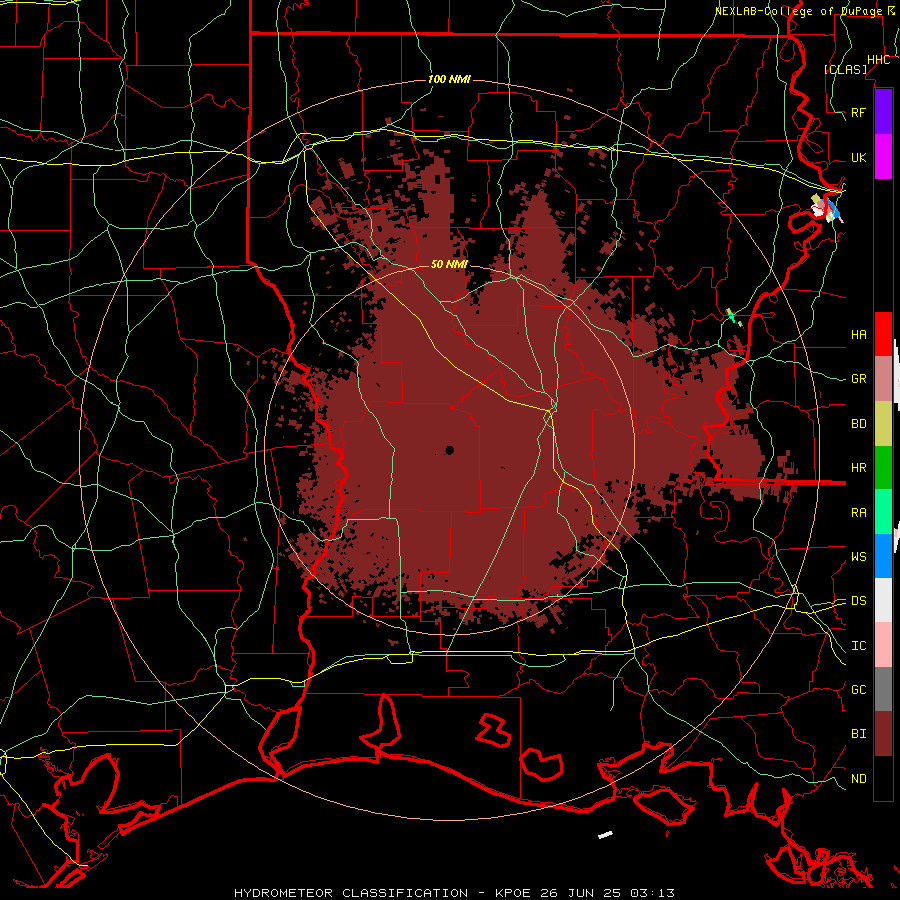Click the 'HHC' product code text

click(x=878, y=60)
